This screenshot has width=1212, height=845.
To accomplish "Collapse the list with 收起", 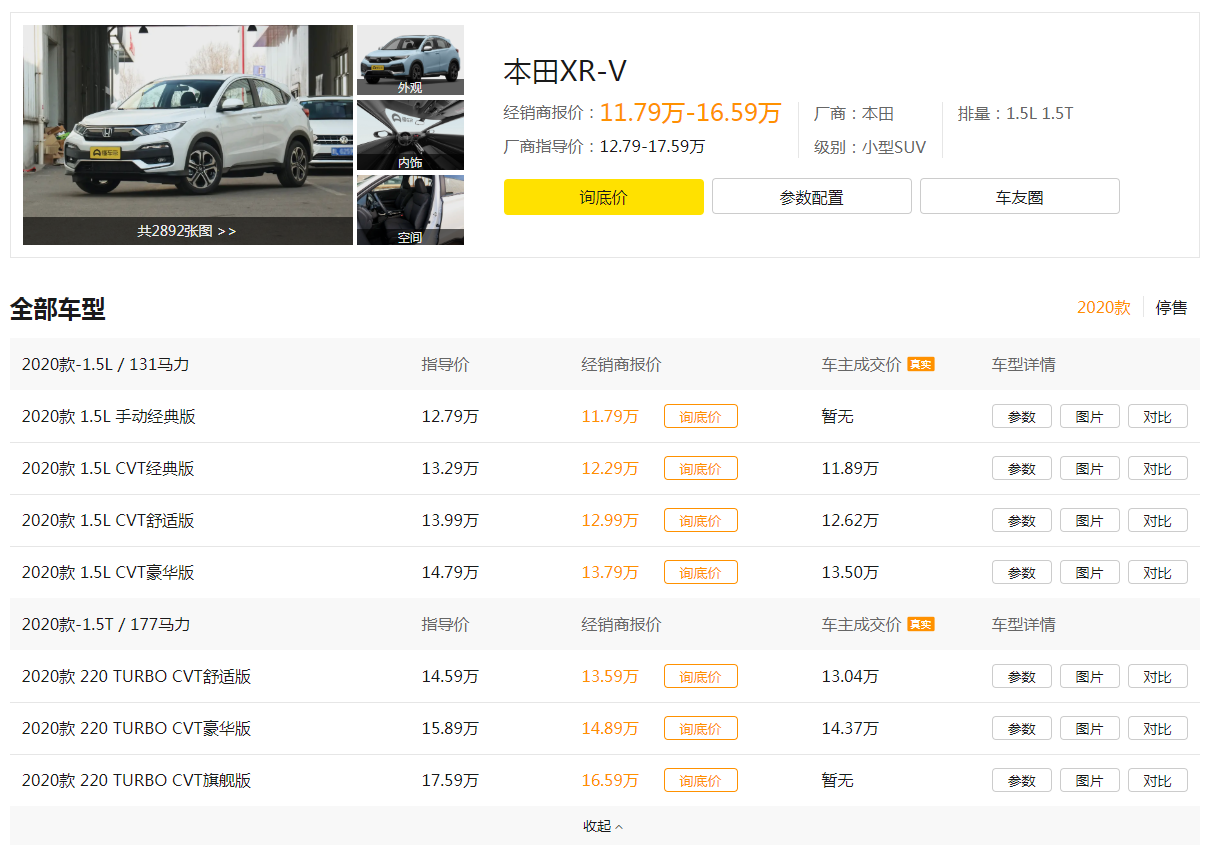I will [604, 826].
